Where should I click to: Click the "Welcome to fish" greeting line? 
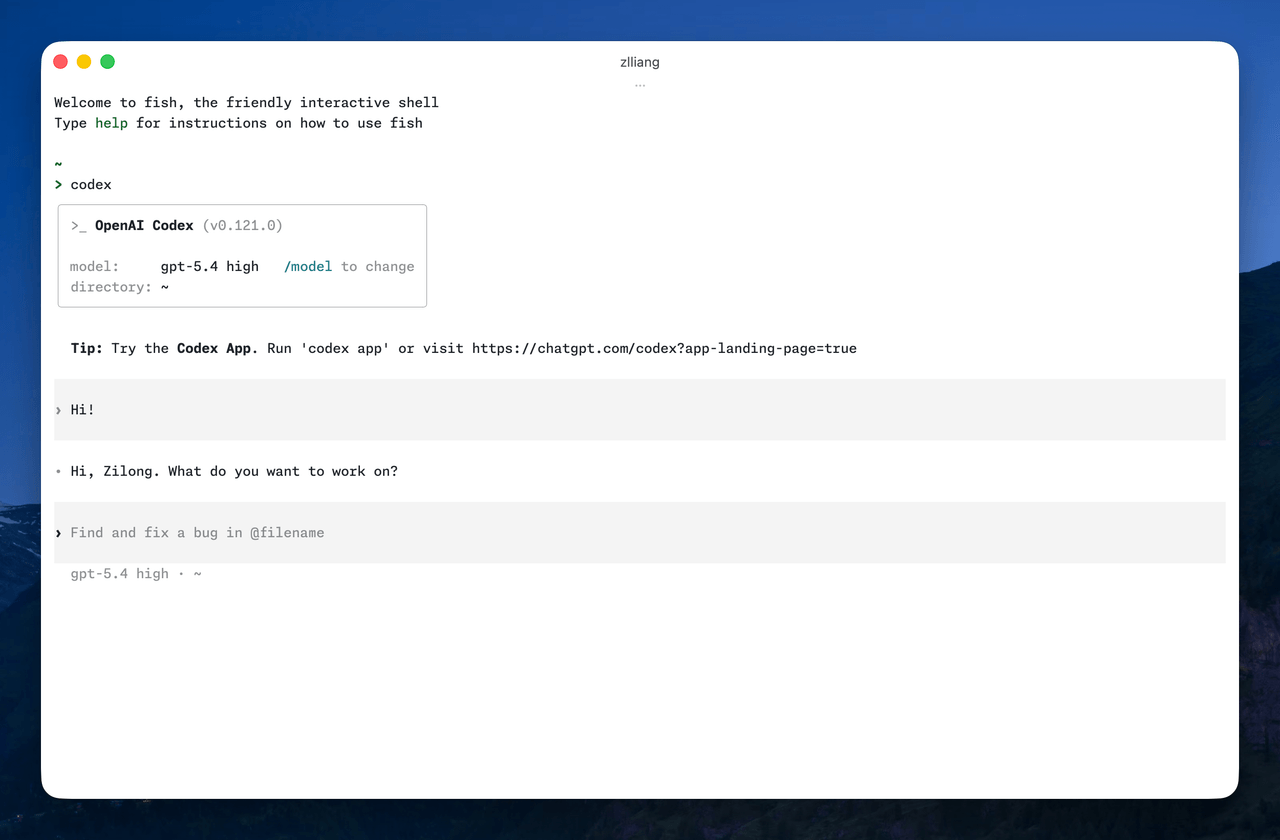(x=246, y=103)
